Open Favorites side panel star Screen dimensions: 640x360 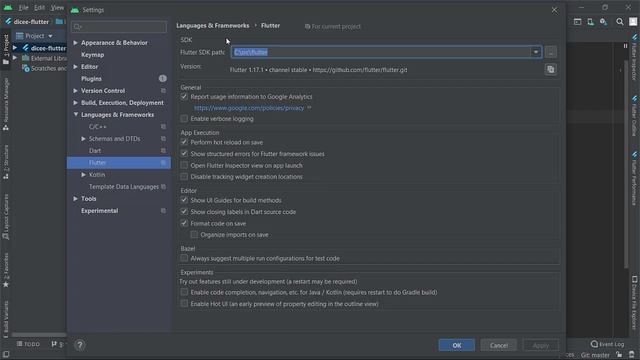tap(6, 270)
